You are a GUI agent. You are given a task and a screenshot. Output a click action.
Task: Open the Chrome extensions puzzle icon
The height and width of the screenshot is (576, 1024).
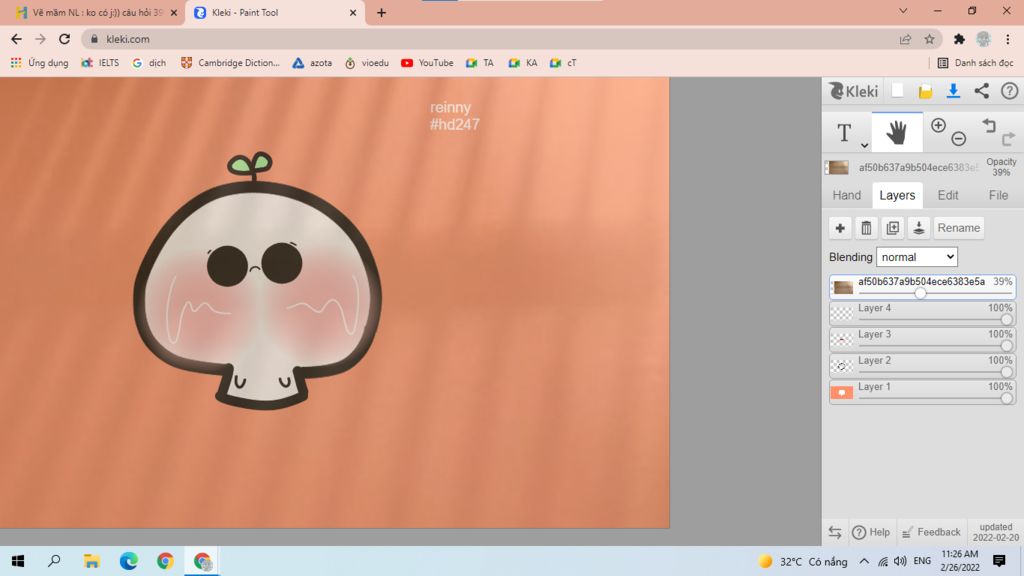[x=959, y=39]
